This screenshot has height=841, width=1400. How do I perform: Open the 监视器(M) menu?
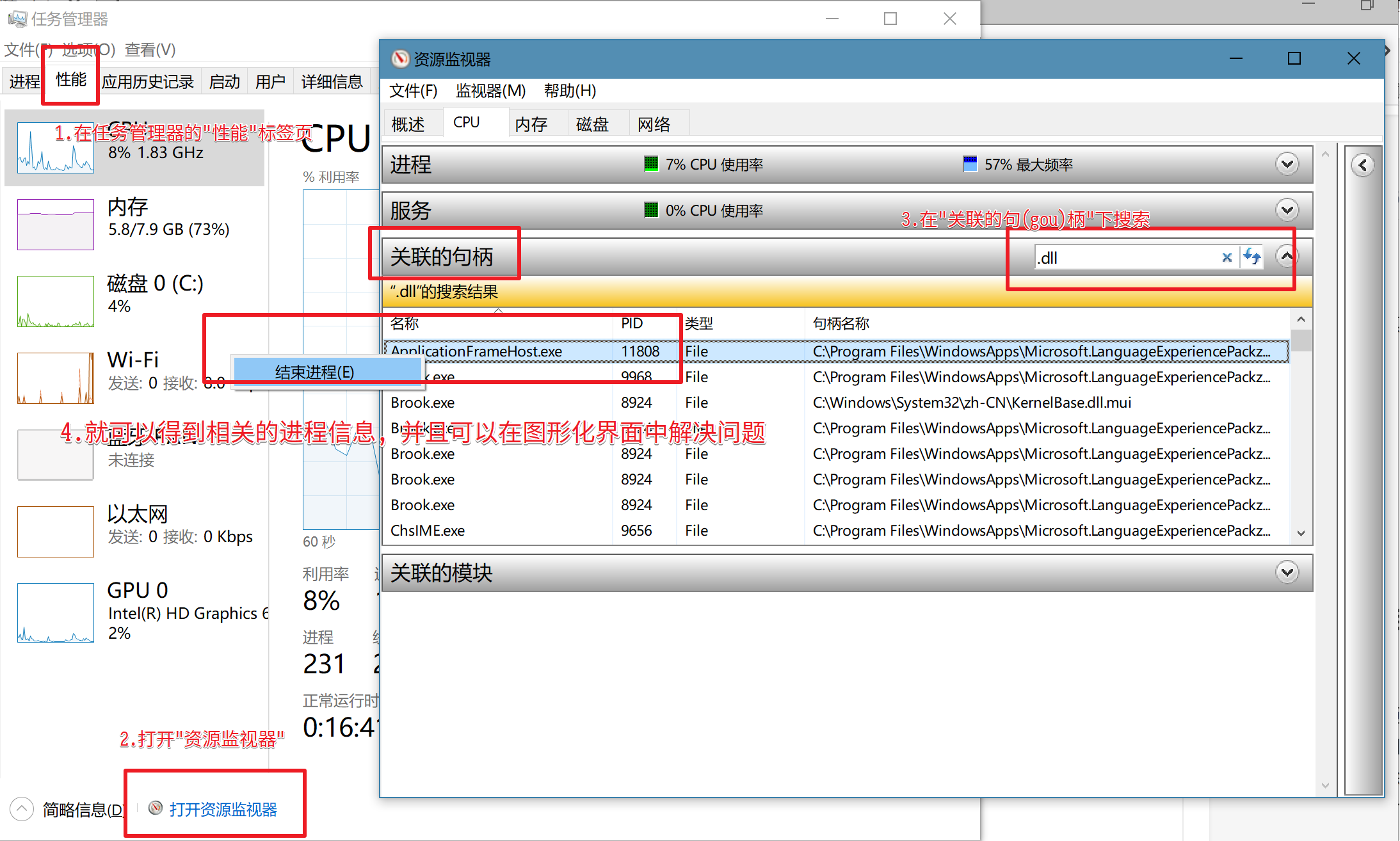click(490, 91)
